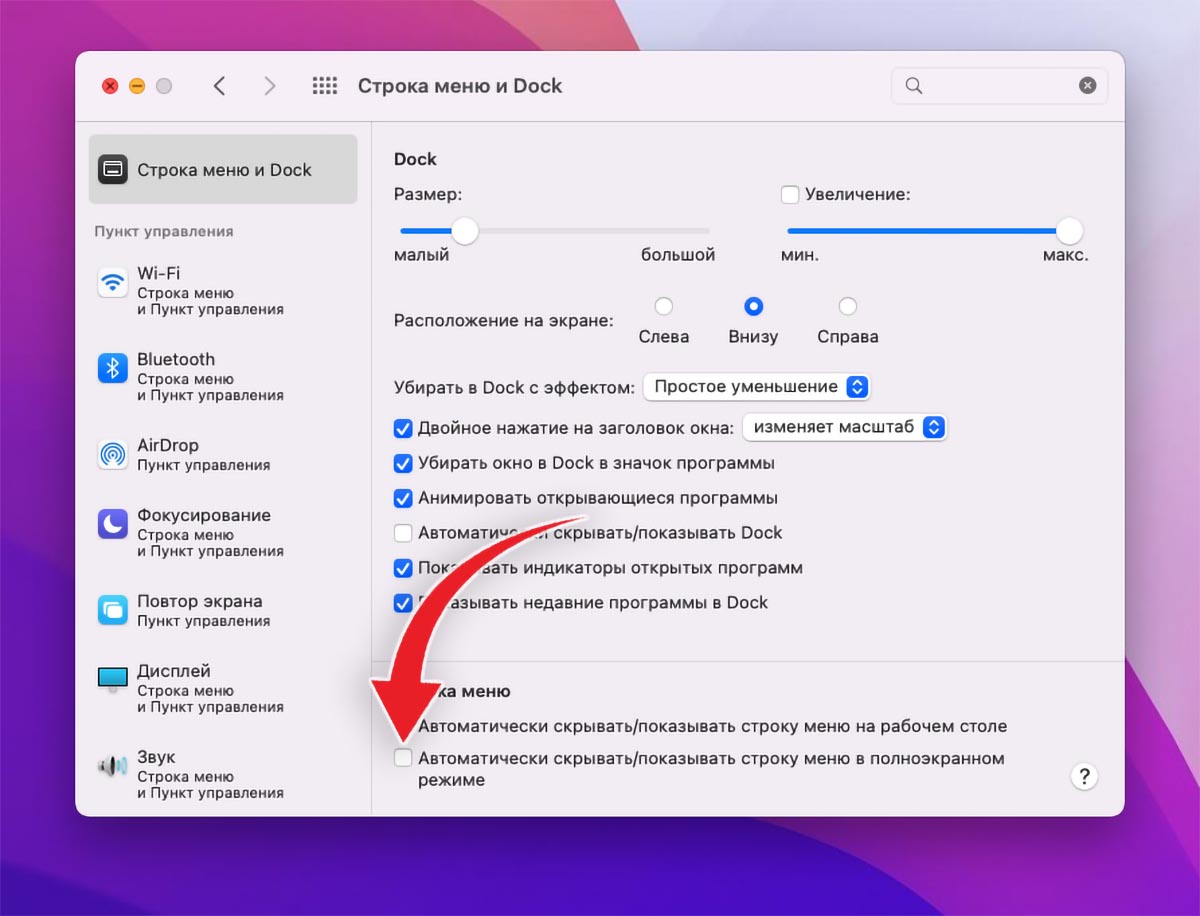Viewport: 1200px width, 916px height.
Task: Click the Wi-Fi icon in sidebar
Action: tap(113, 282)
